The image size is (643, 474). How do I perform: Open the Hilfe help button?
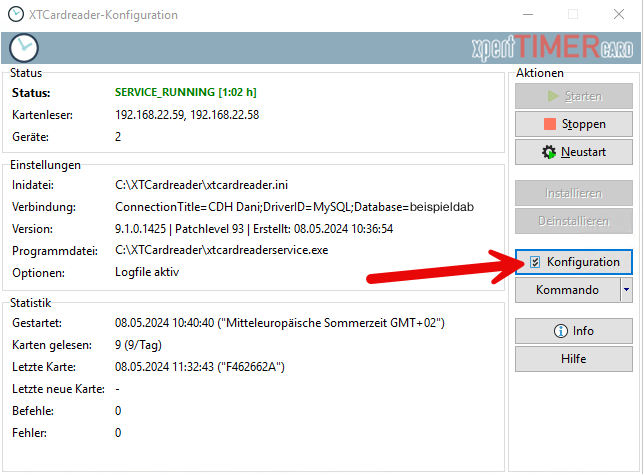[573, 359]
